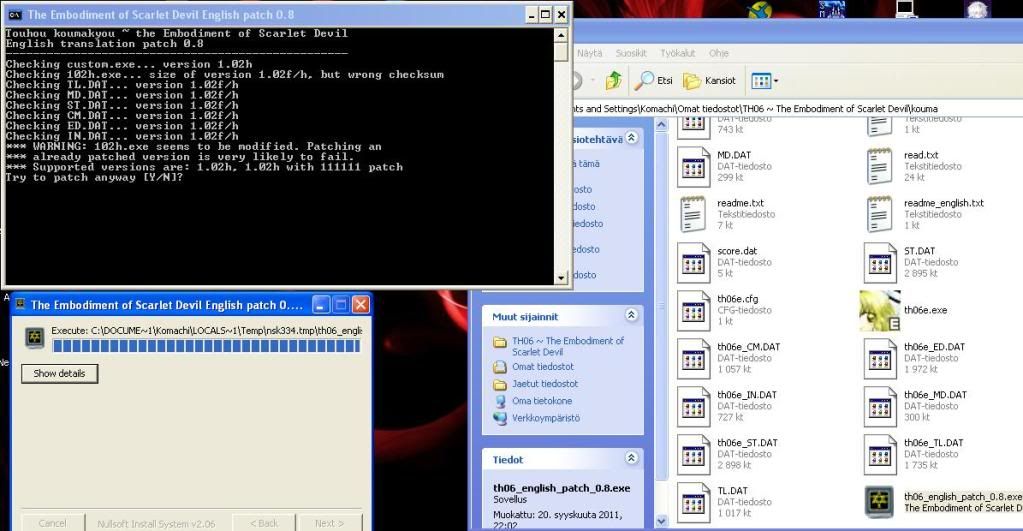Screen dimensions: 1023x531
Task: Click the Up folder toolbar icon in Explorer
Action: point(613,80)
